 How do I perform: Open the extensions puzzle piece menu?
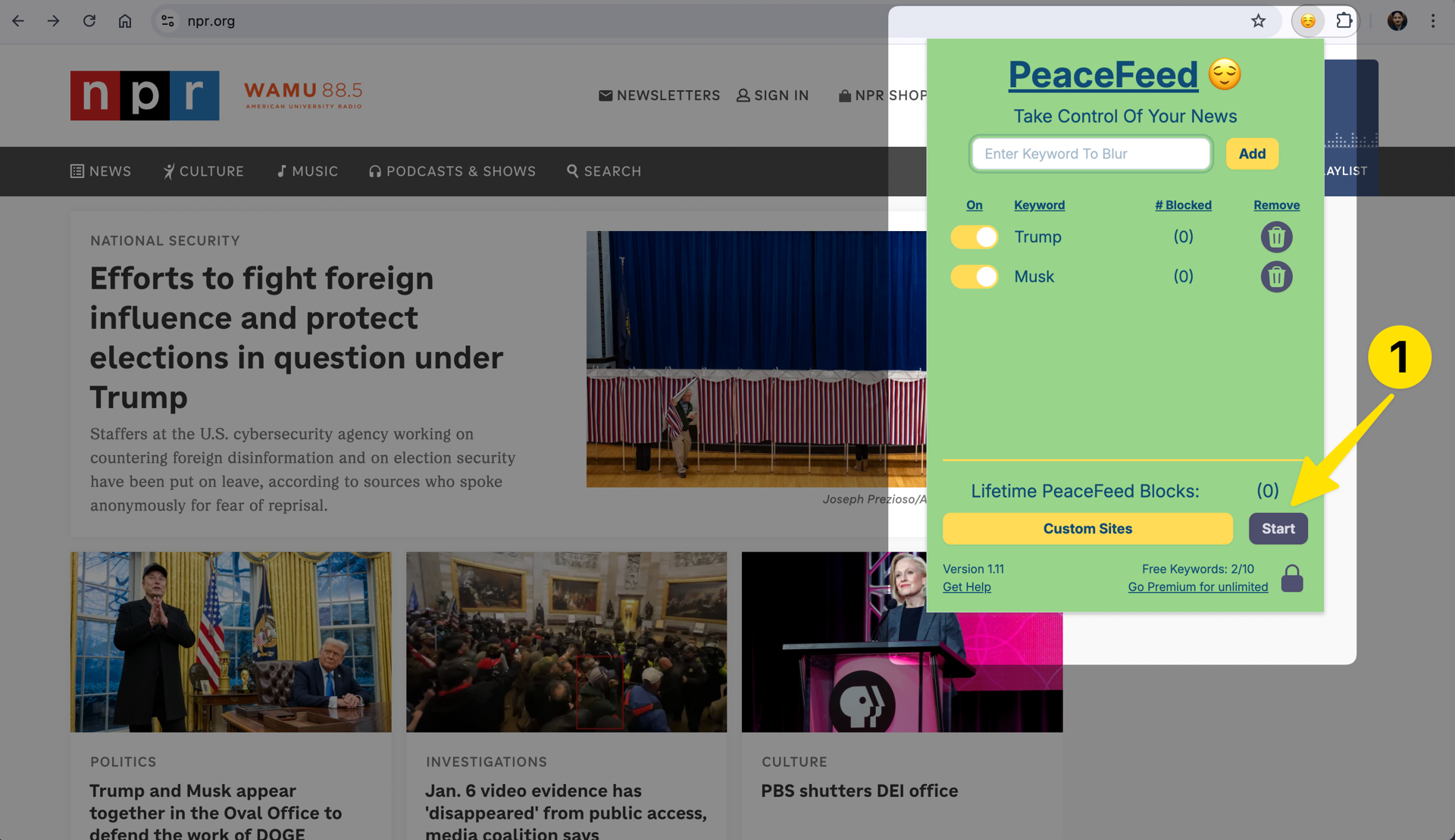1344,20
